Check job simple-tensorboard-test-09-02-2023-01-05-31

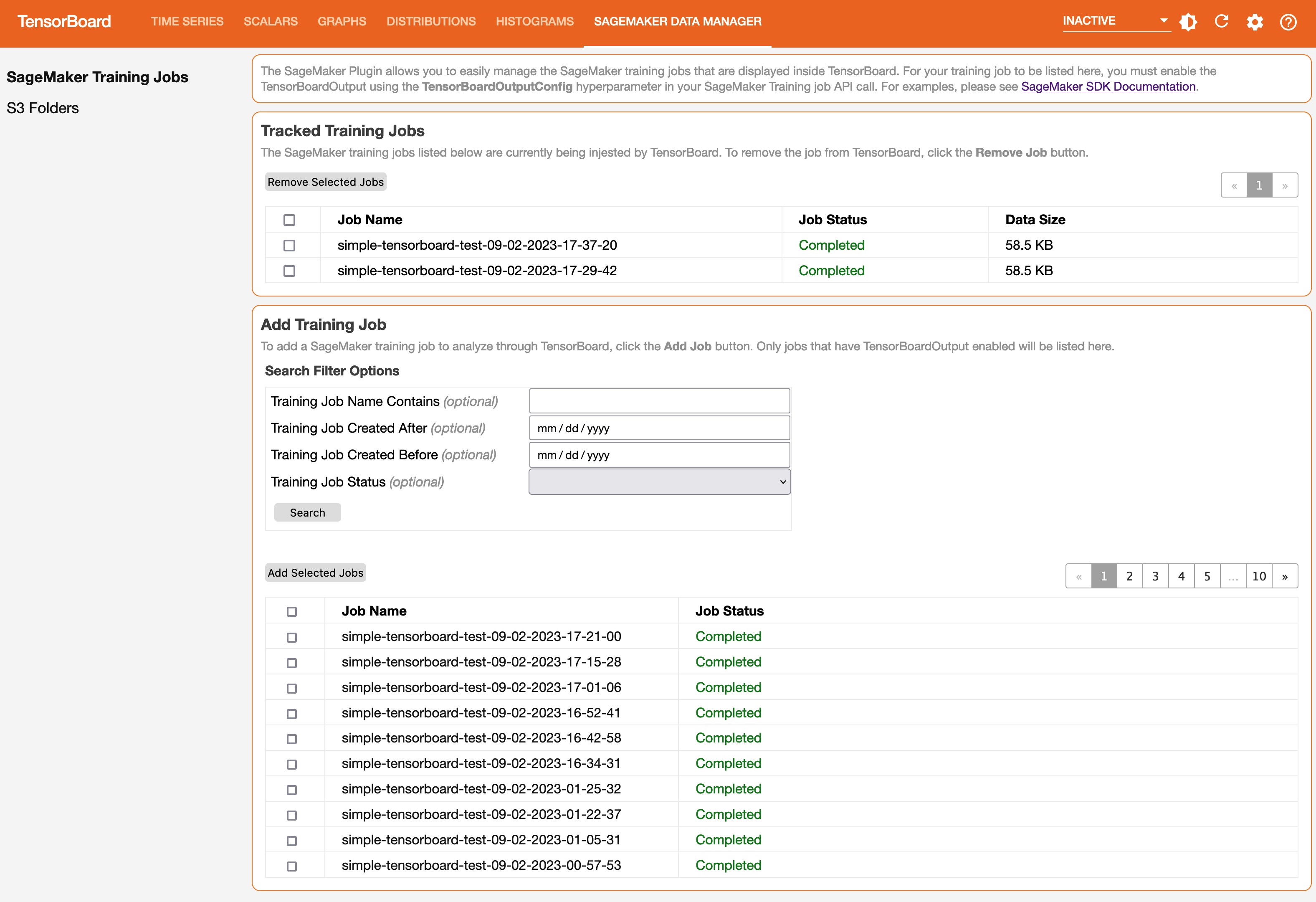click(291, 840)
